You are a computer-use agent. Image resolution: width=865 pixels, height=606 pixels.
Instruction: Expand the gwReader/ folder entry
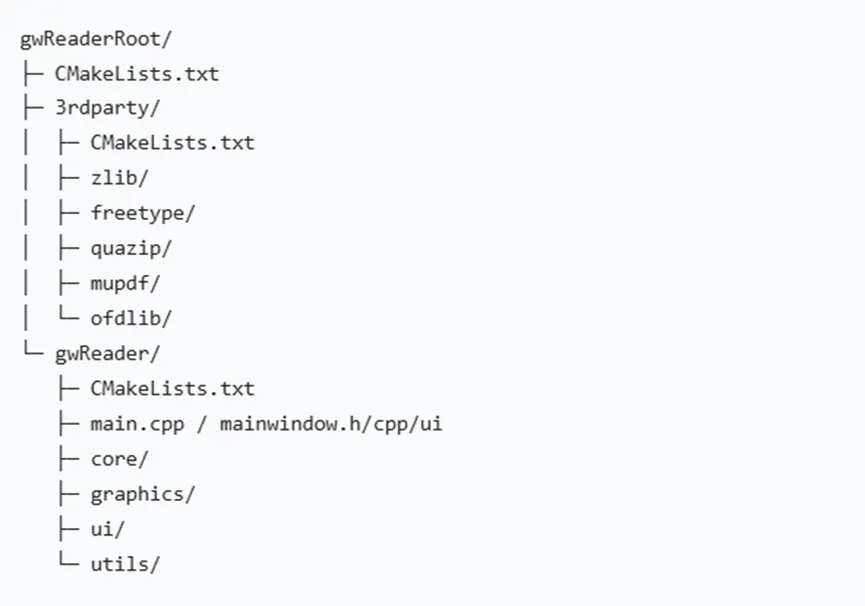[108, 354]
